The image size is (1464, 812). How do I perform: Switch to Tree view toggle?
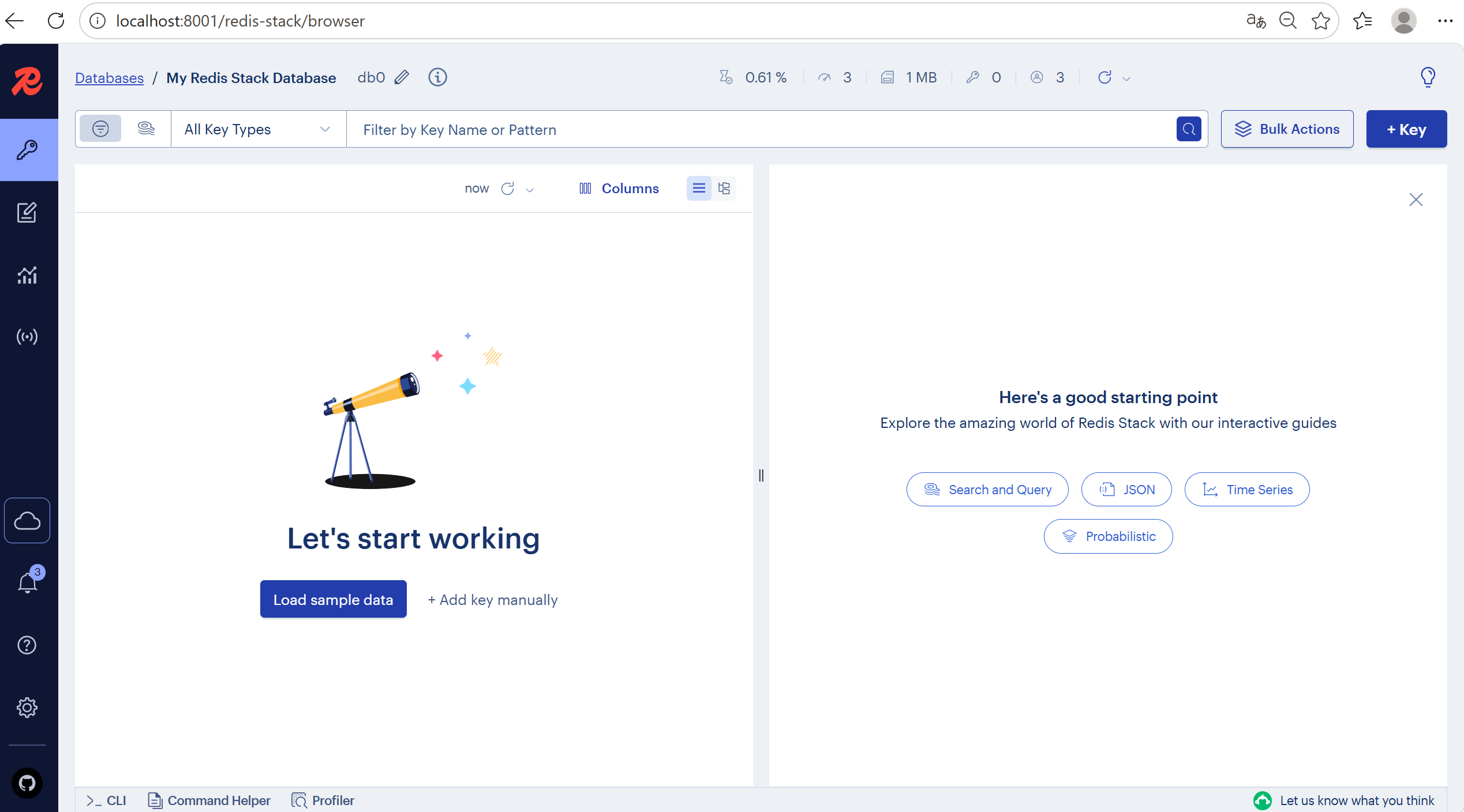pyautogui.click(x=724, y=188)
